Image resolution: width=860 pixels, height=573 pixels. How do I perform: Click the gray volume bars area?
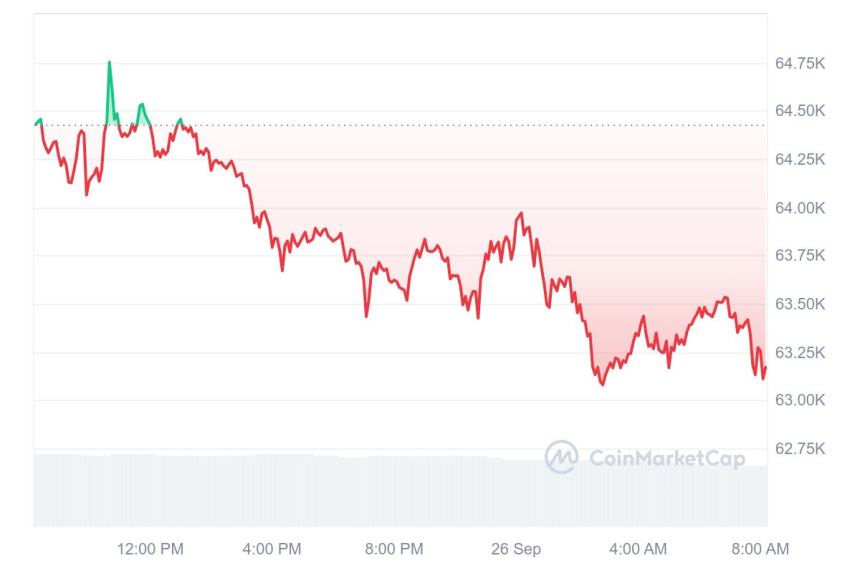[x=400, y=490]
